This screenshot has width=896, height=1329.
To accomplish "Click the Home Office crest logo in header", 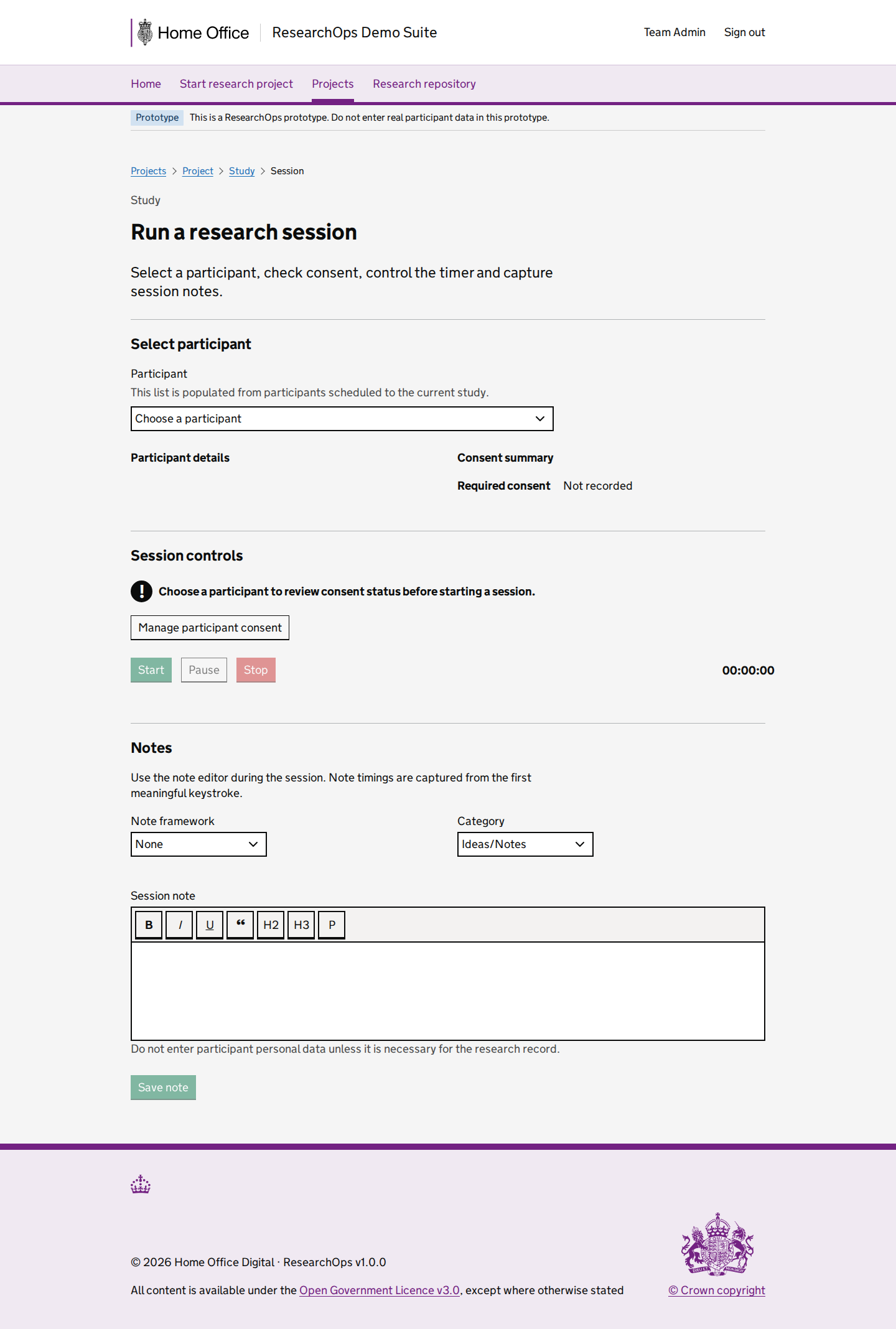I will pyautogui.click(x=145, y=32).
